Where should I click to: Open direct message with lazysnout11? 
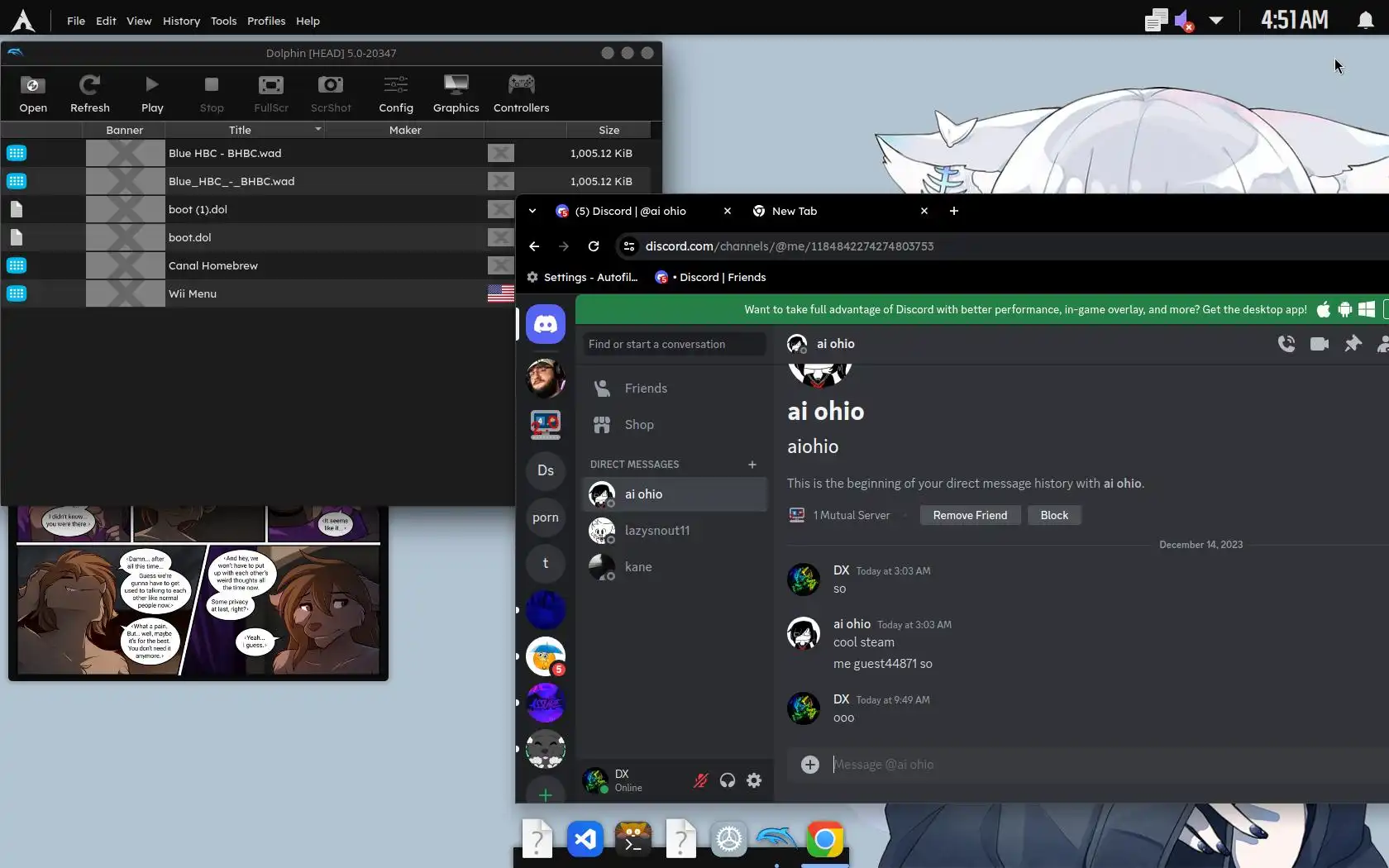[675, 531]
